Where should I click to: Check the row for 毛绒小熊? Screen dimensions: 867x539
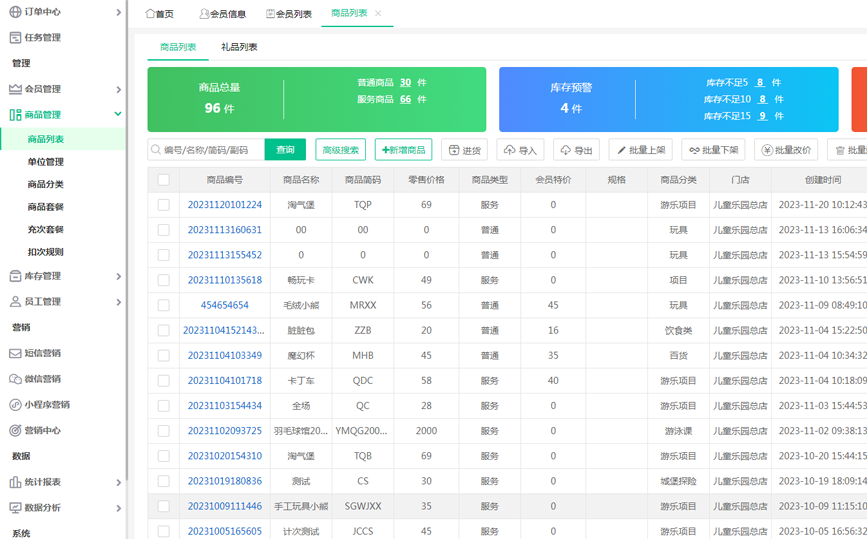tap(164, 305)
